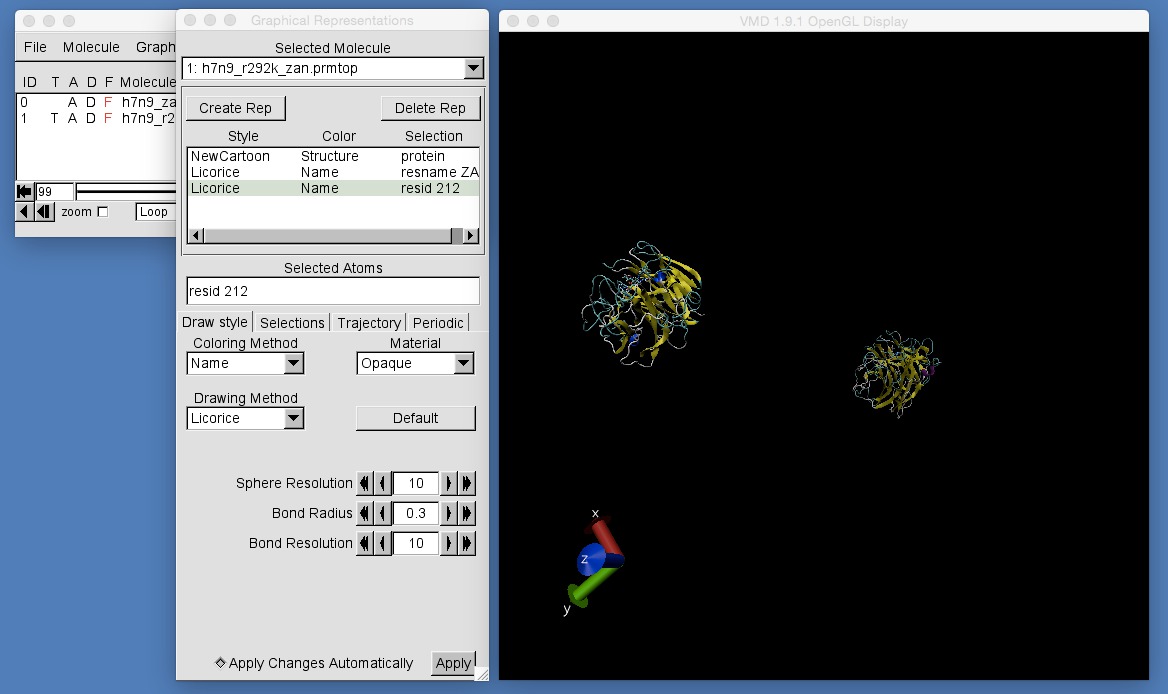Image resolution: width=1168 pixels, height=694 pixels.
Task: Click the Default button
Action: [x=416, y=418]
